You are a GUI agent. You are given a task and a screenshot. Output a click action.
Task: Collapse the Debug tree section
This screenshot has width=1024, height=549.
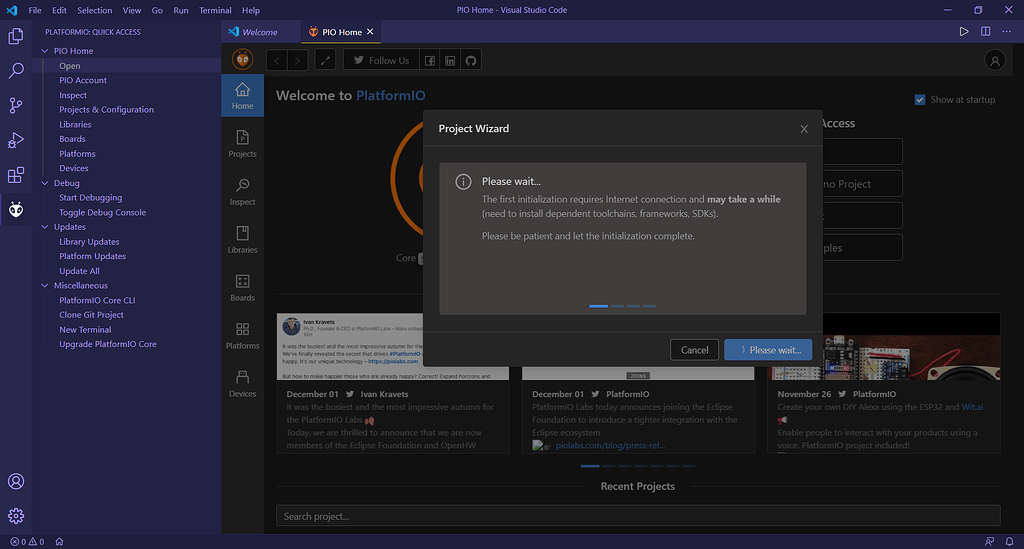click(44, 183)
